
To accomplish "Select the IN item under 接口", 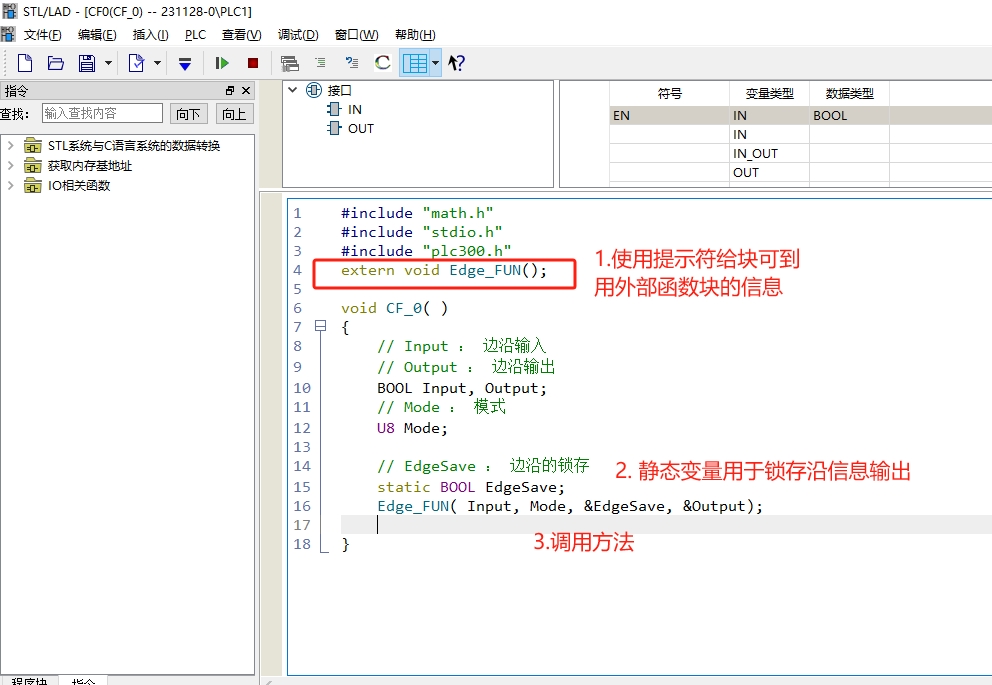I will coord(355,109).
